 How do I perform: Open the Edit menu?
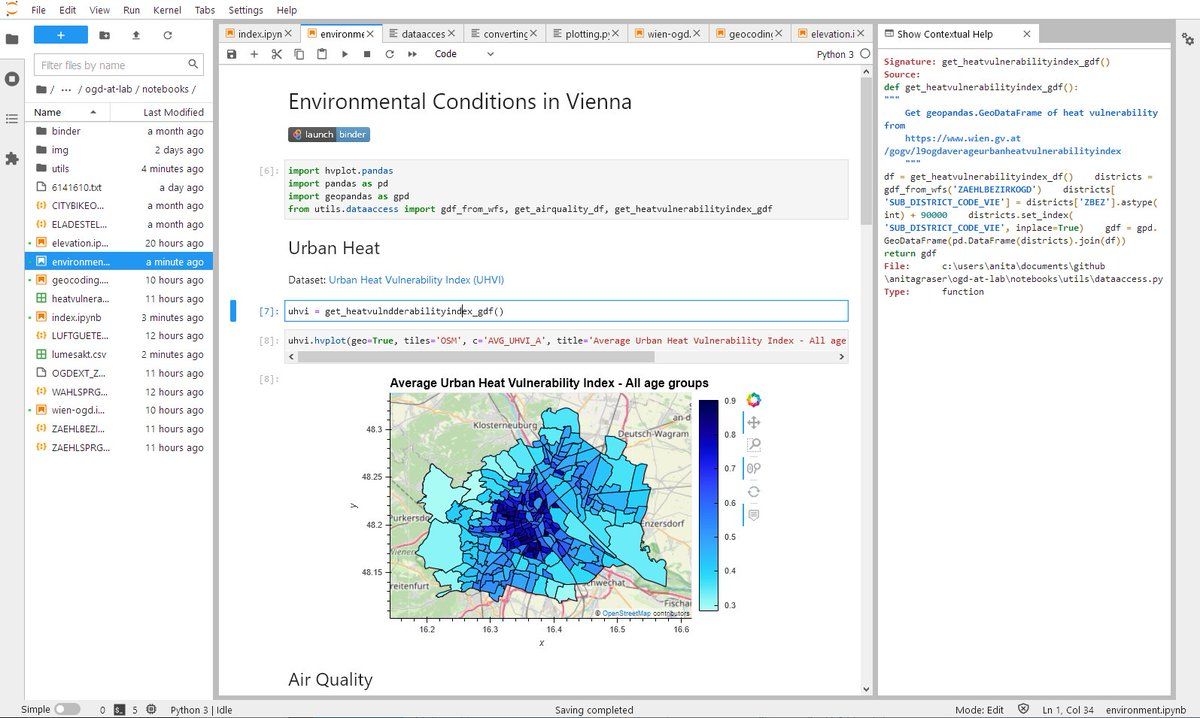click(68, 10)
